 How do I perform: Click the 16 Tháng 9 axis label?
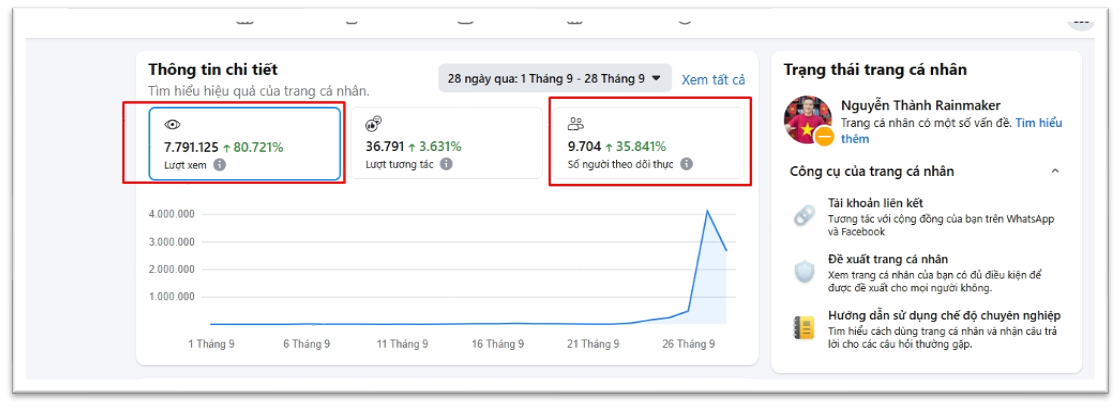point(498,344)
